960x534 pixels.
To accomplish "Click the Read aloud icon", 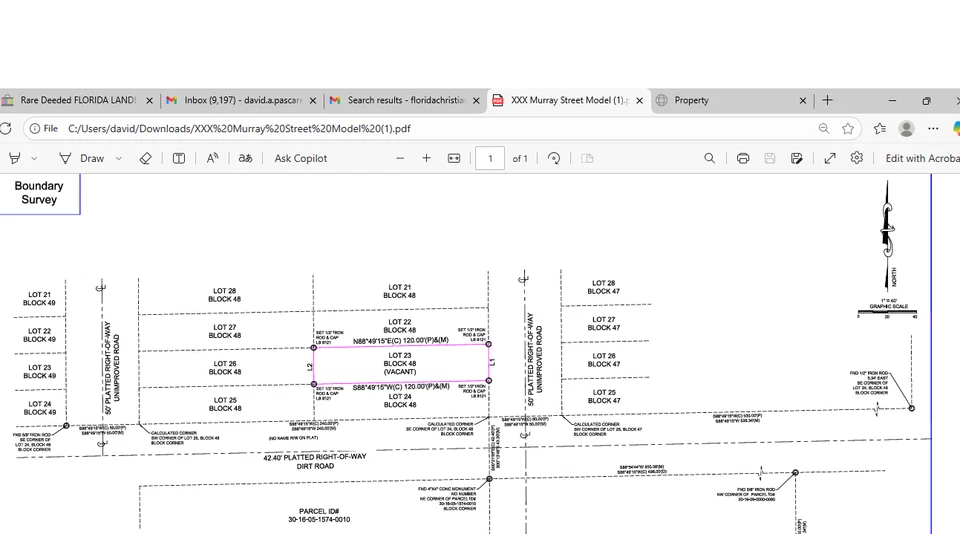I will coord(213,158).
